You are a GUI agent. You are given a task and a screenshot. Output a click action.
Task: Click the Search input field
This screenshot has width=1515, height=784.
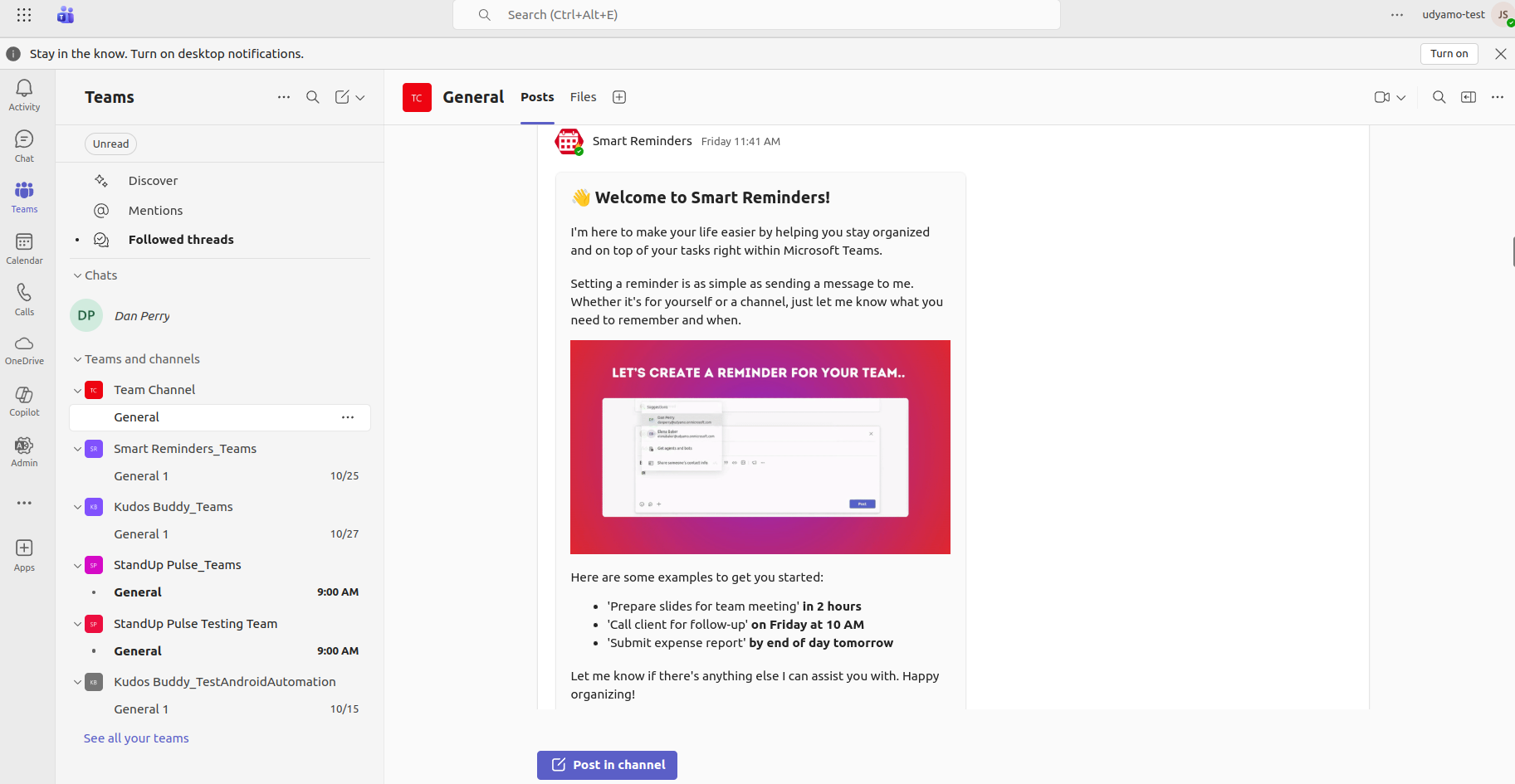tap(755, 15)
